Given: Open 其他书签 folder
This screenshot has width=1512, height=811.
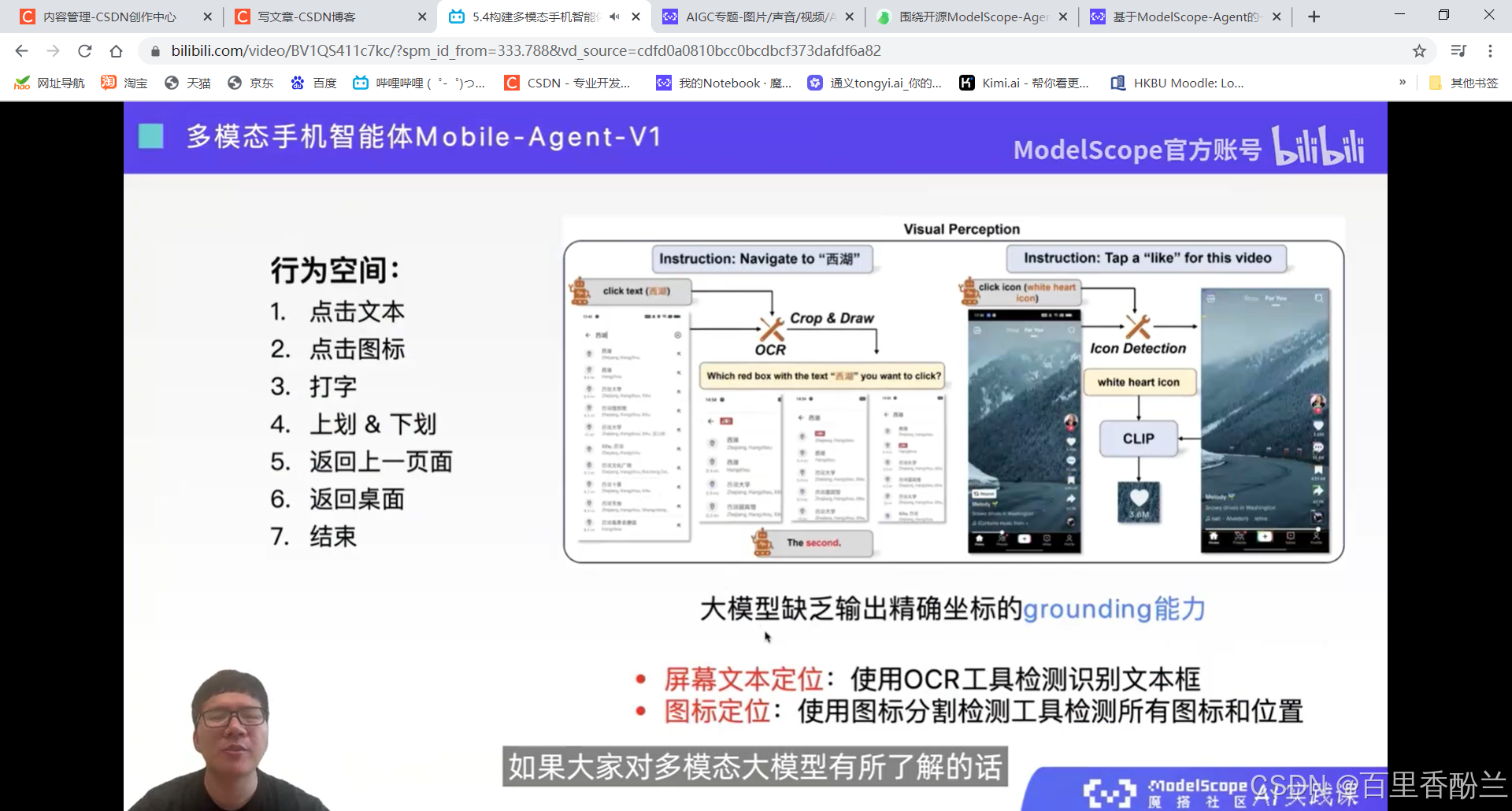Looking at the screenshot, I should click(x=1463, y=83).
